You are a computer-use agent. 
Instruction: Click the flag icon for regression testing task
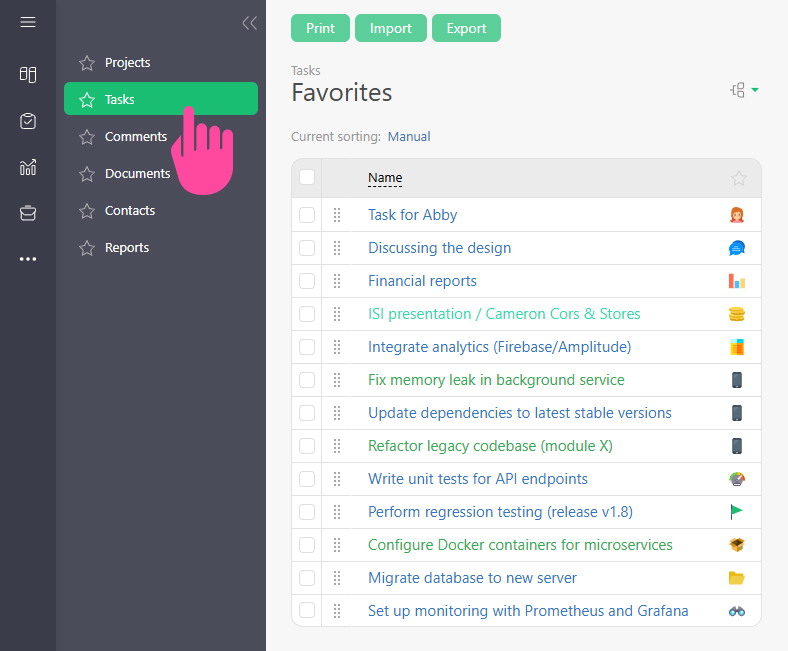click(737, 512)
